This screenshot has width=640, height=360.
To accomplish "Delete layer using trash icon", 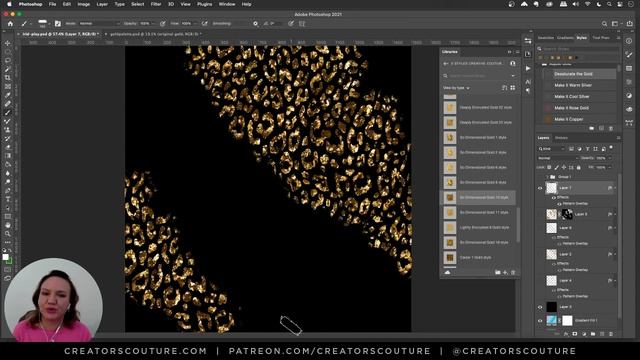I will click(x=611, y=334).
